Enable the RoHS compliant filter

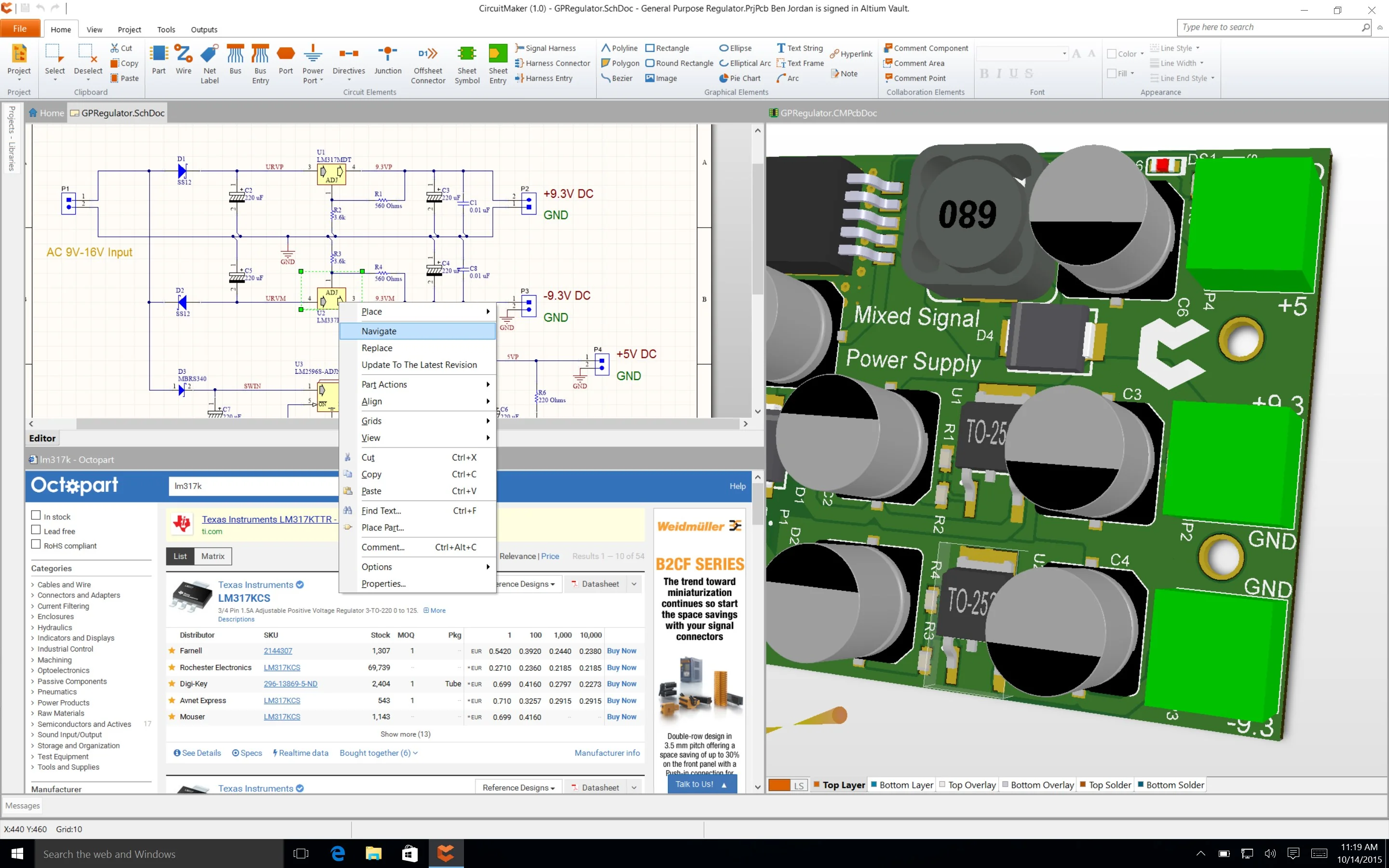[36, 543]
